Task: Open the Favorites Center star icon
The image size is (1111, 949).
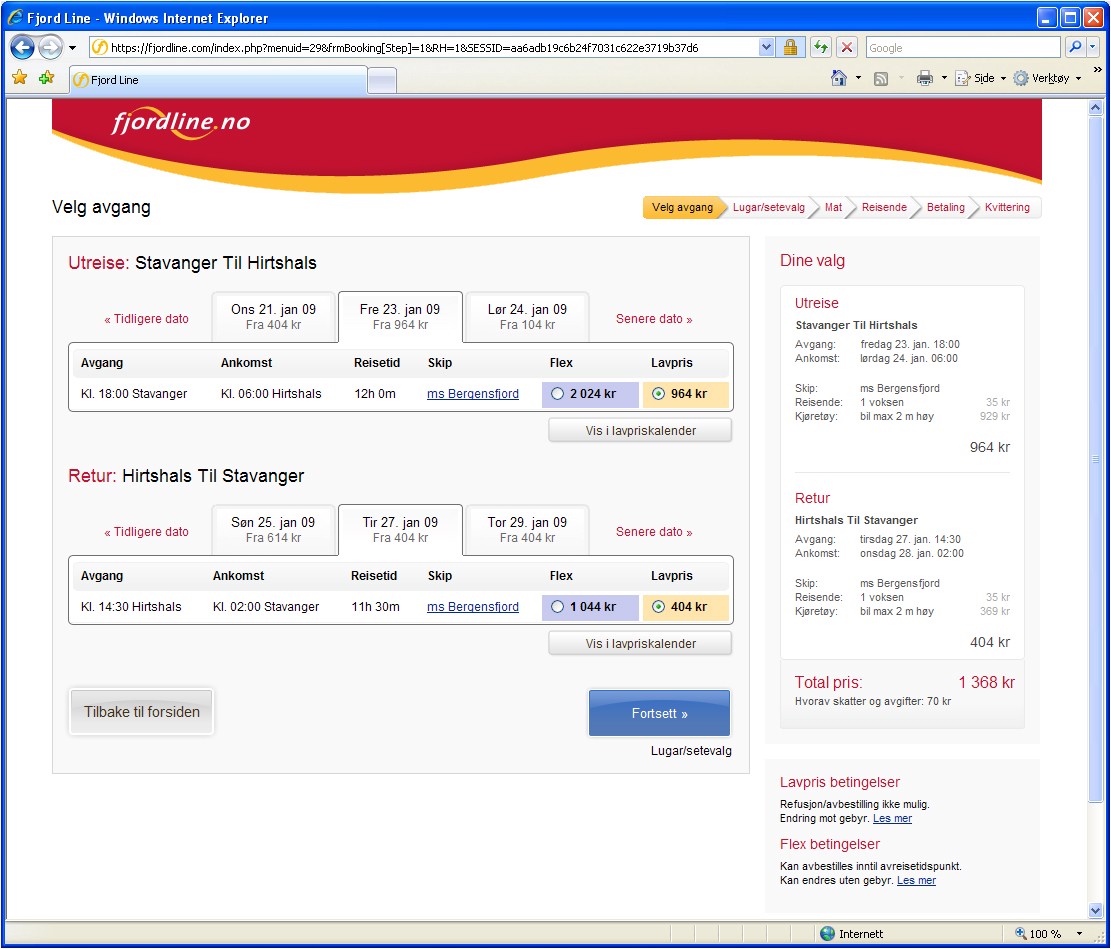Action: coord(20,77)
